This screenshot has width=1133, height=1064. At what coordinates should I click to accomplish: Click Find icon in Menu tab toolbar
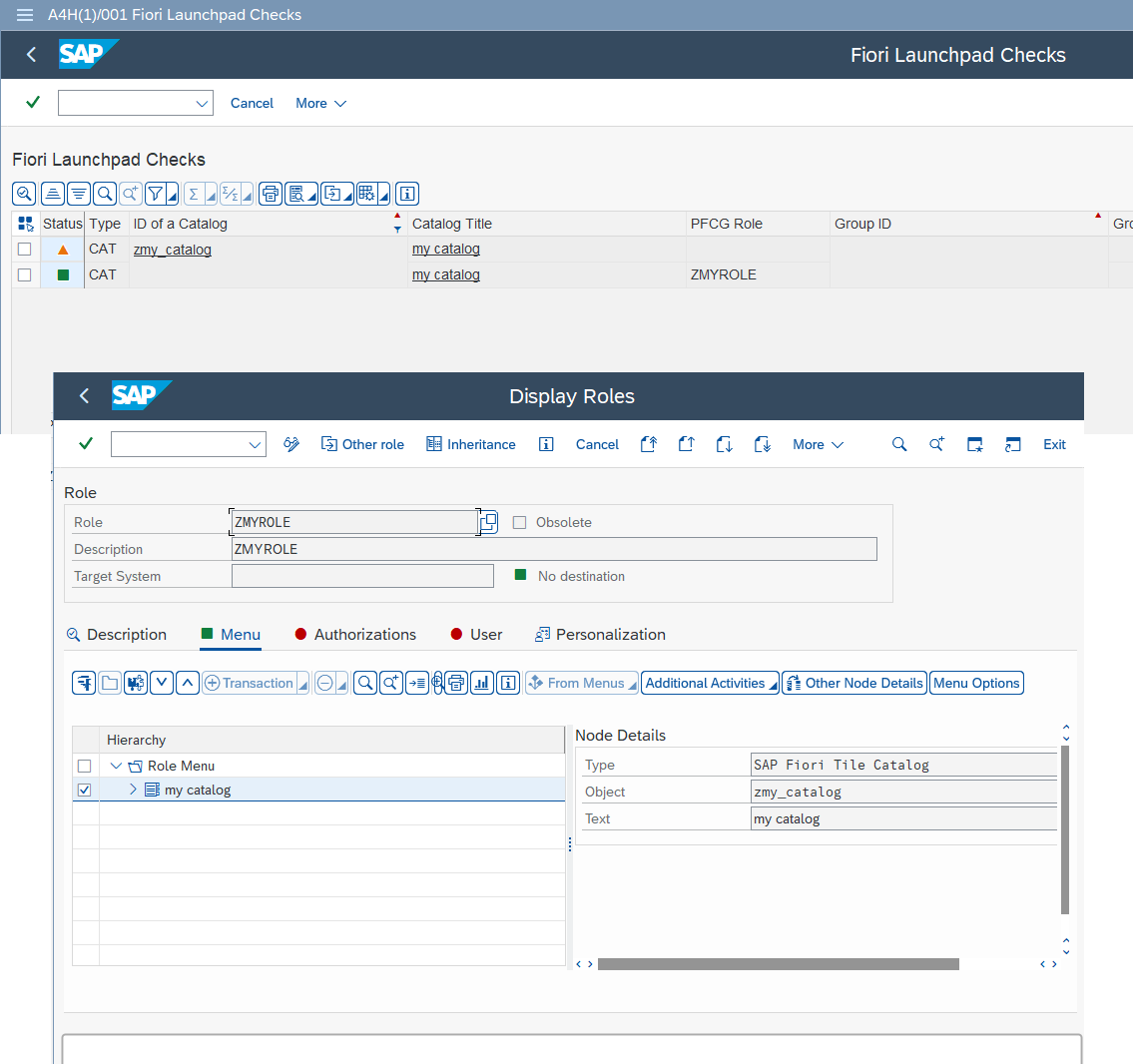pyautogui.click(x=366, y=683)
